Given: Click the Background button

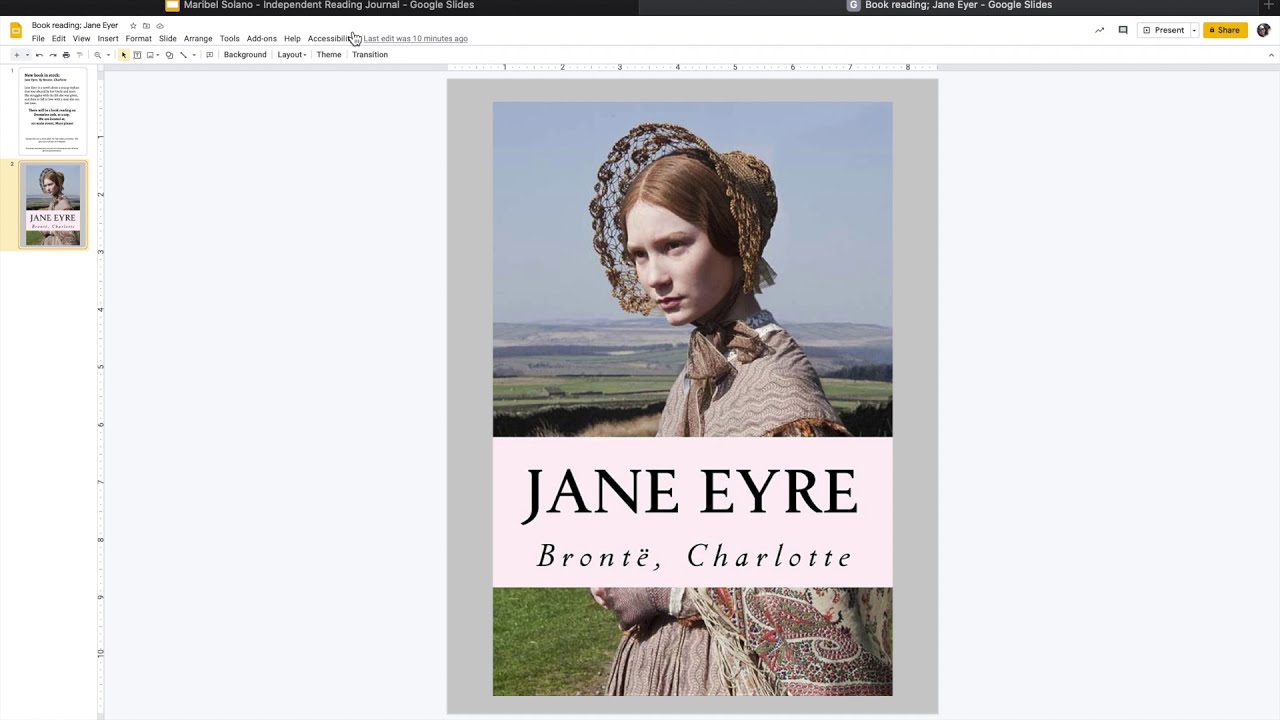Looking at the screenshot, I should [x=245, y=55].
